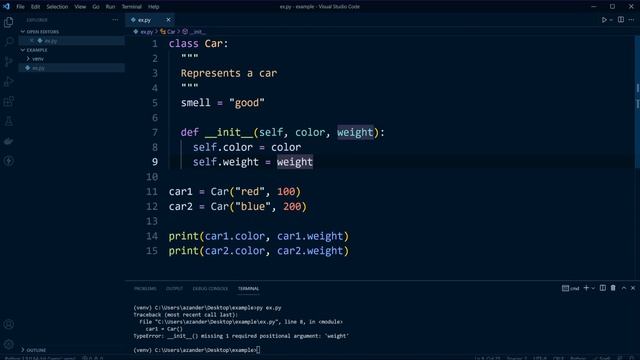
Task: Open the terminal launch profile dropdown
Action: (x=593, y=289)
